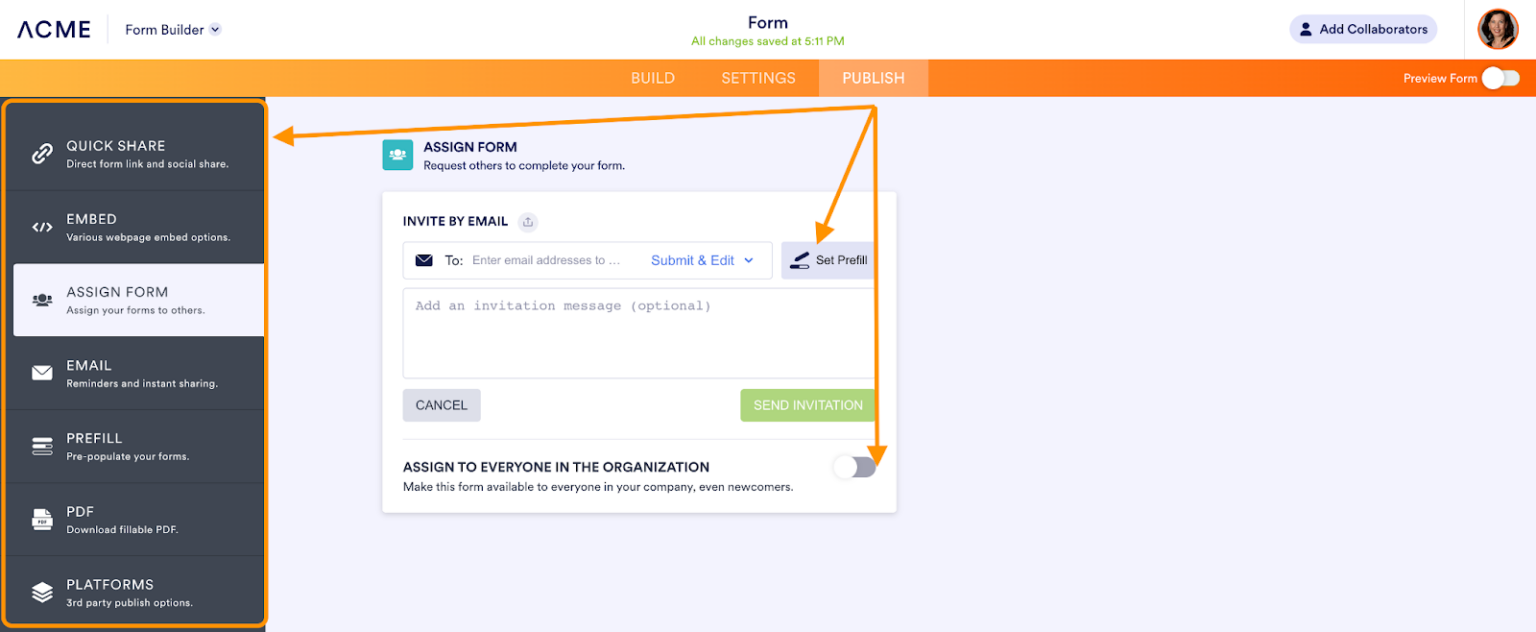
Task: Enable Assign to Everyone in the Organization
Action: tap(855, 466)
